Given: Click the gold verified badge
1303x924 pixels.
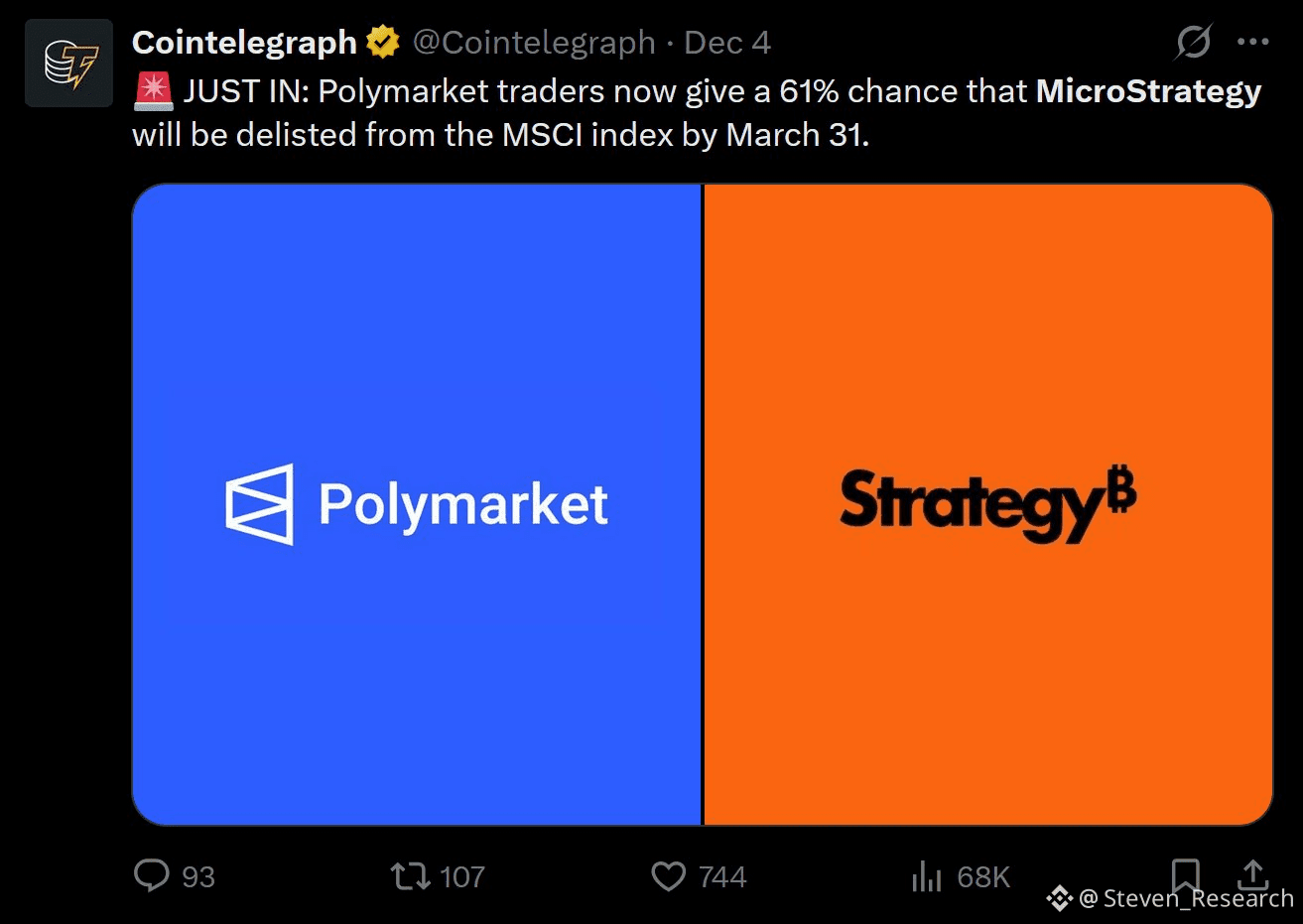Looking at the screenshot, I should (382, 43).
